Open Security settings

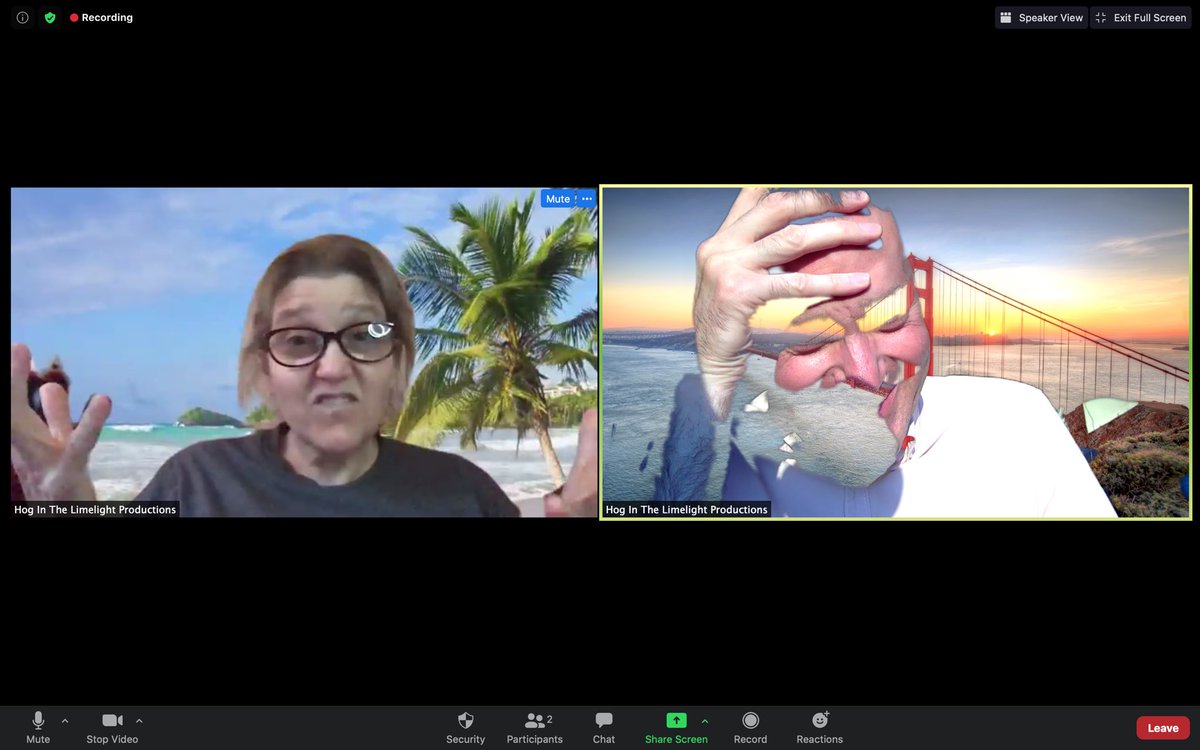pyautogui.click(x=465, y=728)
